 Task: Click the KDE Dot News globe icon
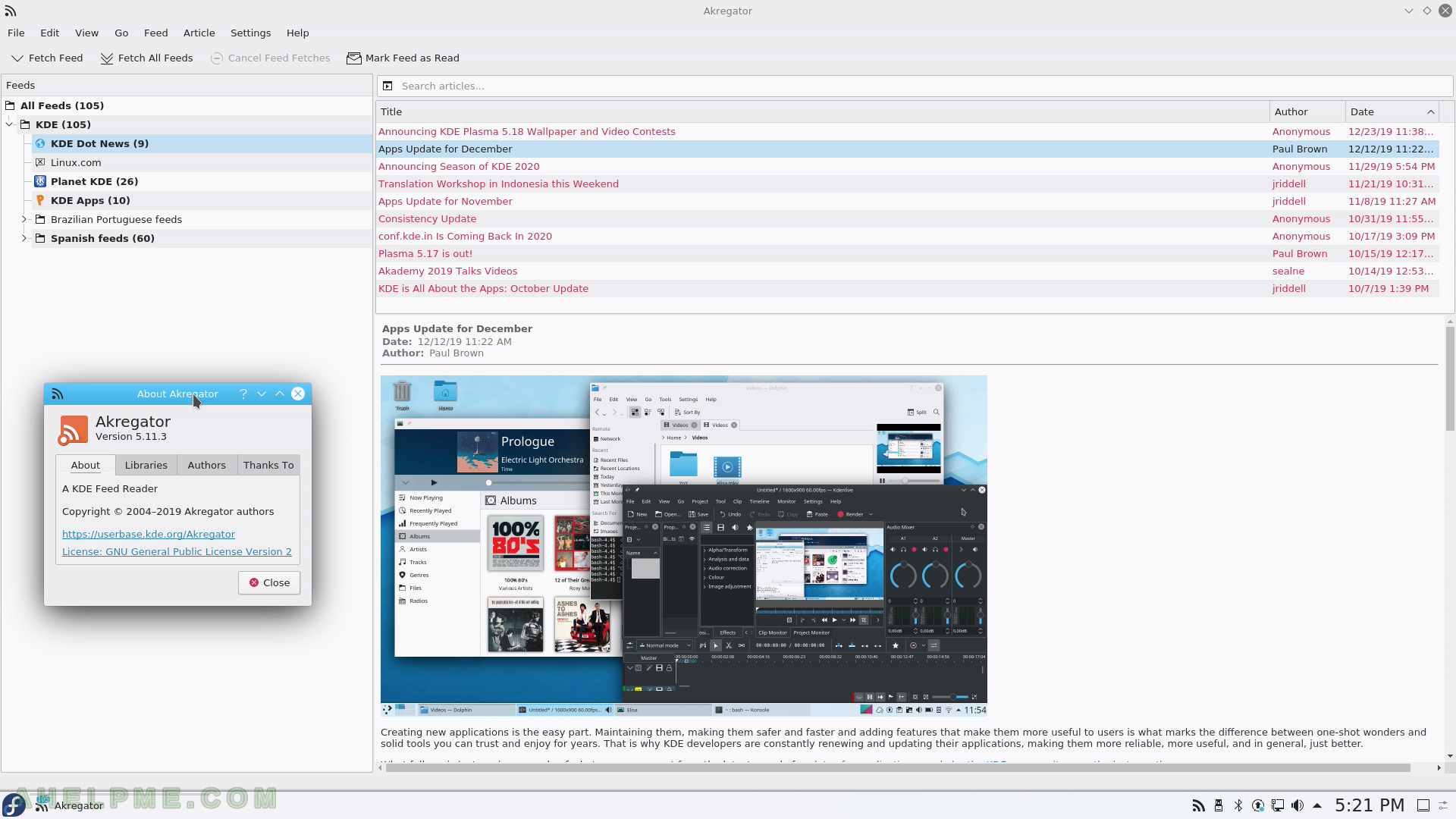pyautogui.click(x=40, y=143)
